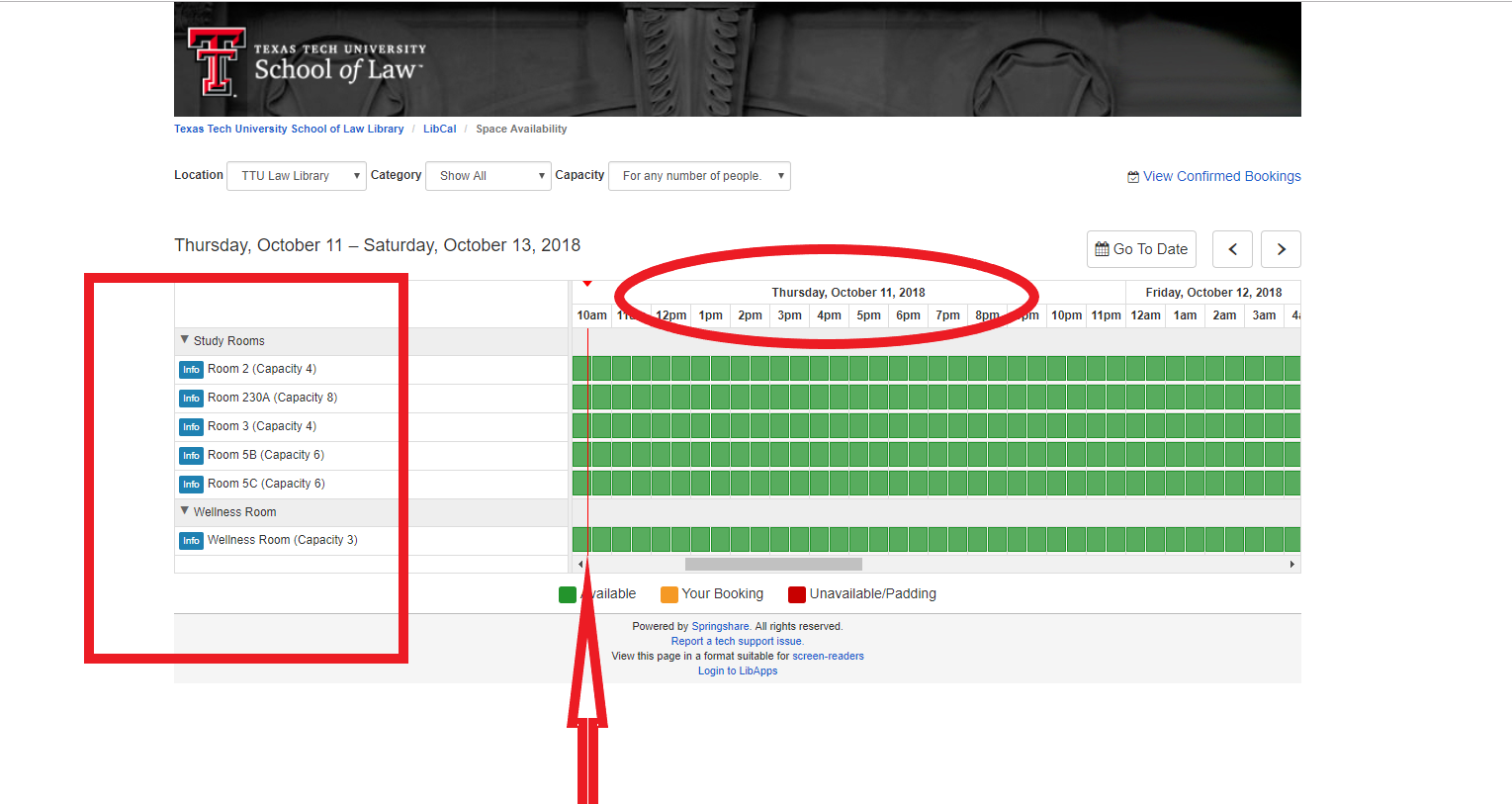Open View Confirmed Bookings link
1512x804 pixels.
point(1221,176)
